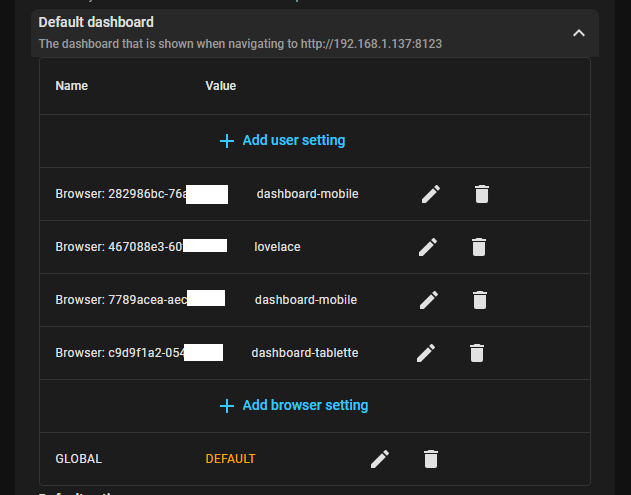Edit the GLOBAL default setting

click(x=380, y=459)
